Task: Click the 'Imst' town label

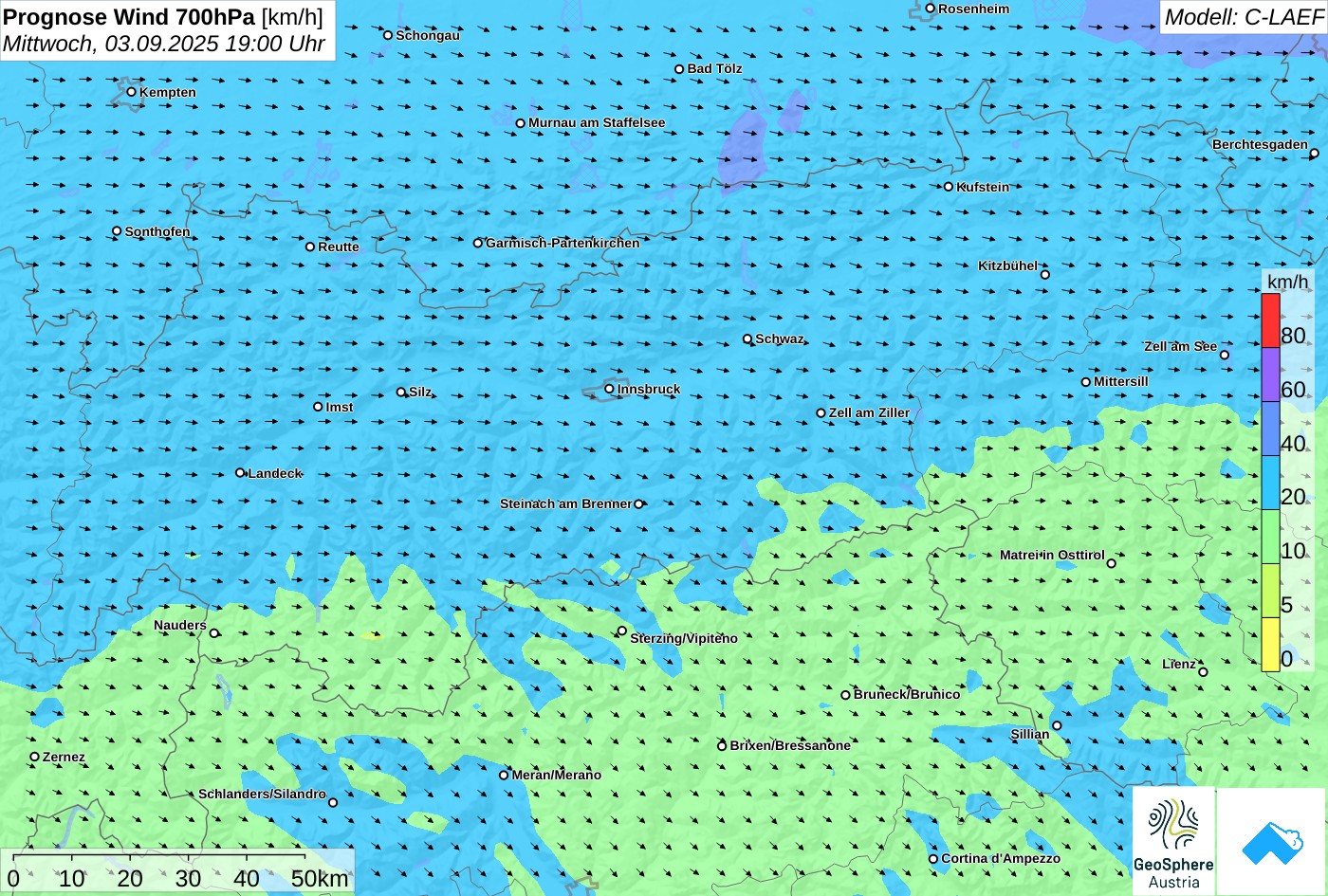Action: [340, 407]
